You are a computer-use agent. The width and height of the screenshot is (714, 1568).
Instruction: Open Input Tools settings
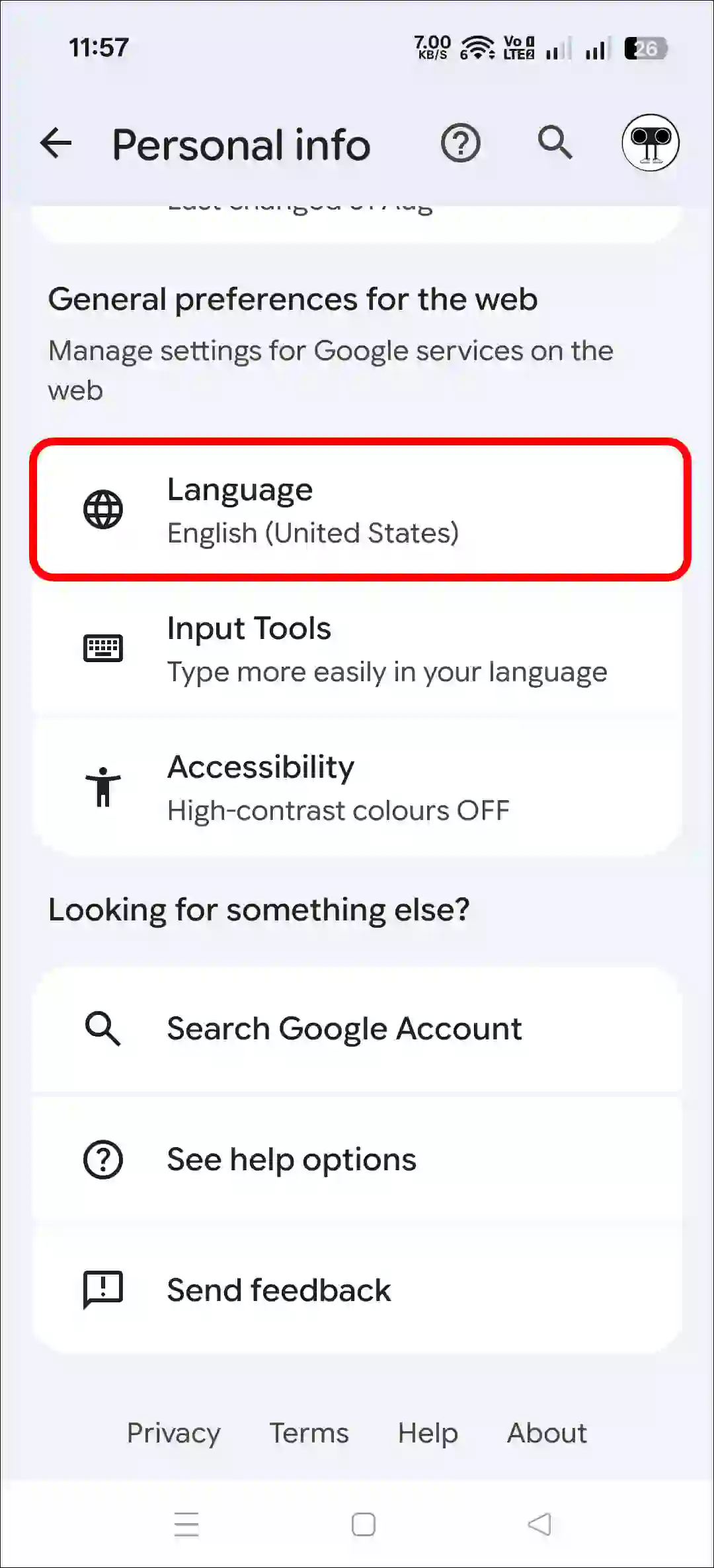[387, 649]
